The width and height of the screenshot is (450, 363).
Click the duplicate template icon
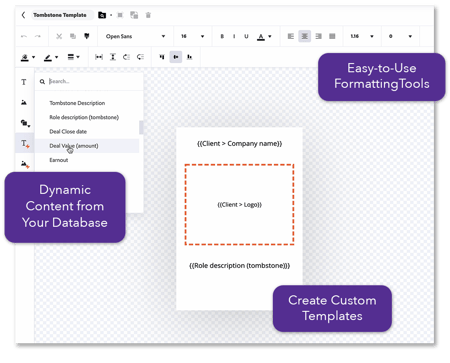(x=134, y=15)
